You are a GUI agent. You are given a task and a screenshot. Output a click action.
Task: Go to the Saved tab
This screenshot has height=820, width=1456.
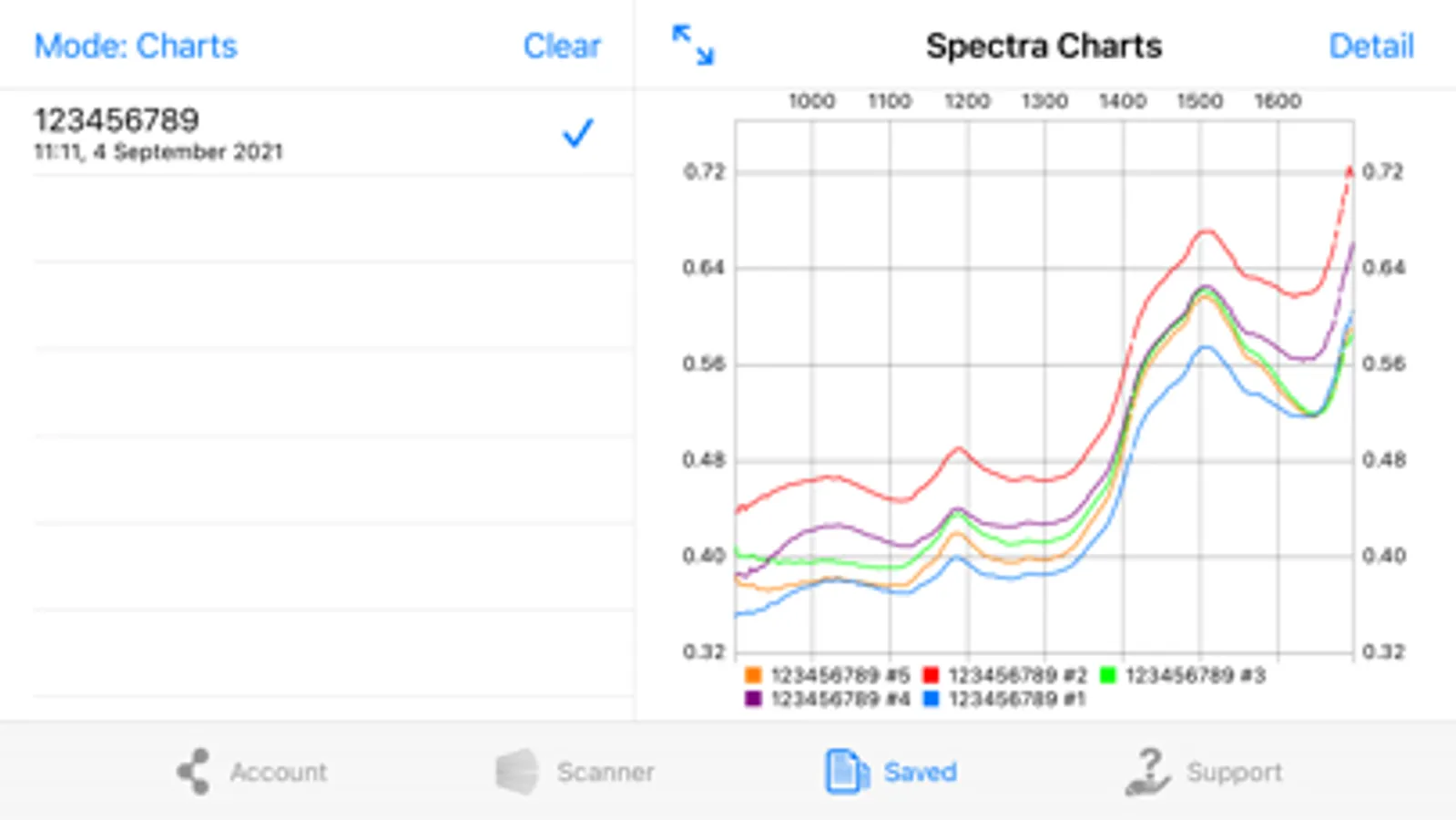click(920, 773)
